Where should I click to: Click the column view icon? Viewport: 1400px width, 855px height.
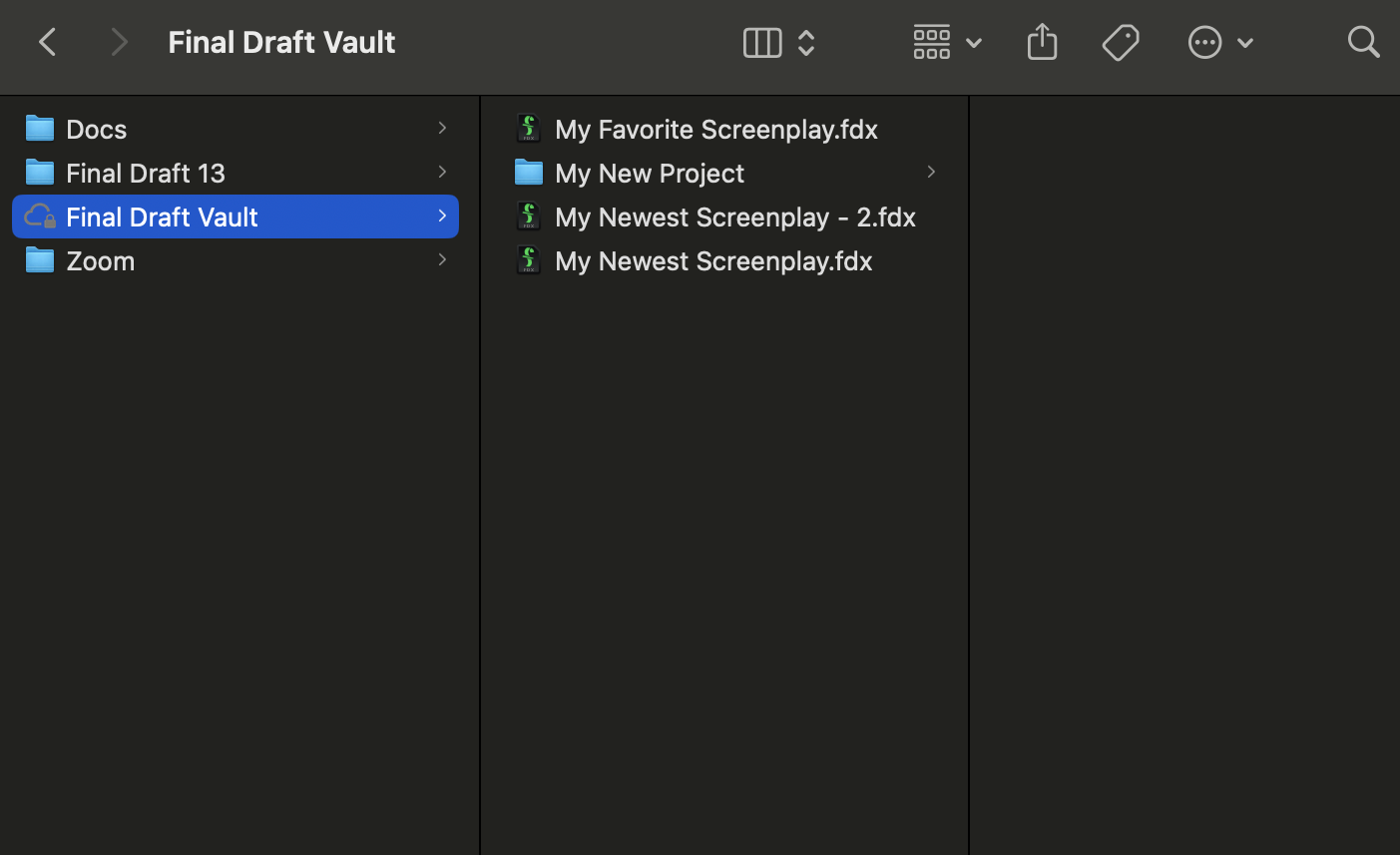761,43
